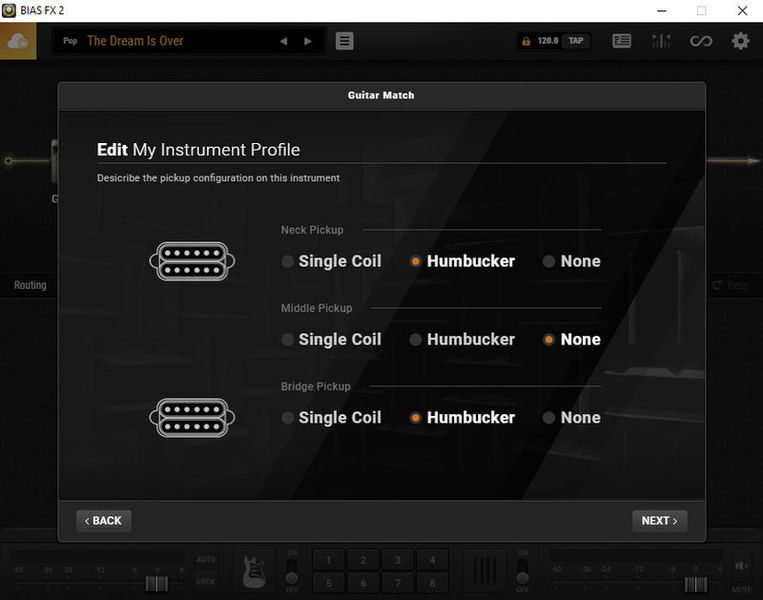Open the Routing tab behind dialog

point(30,285)
